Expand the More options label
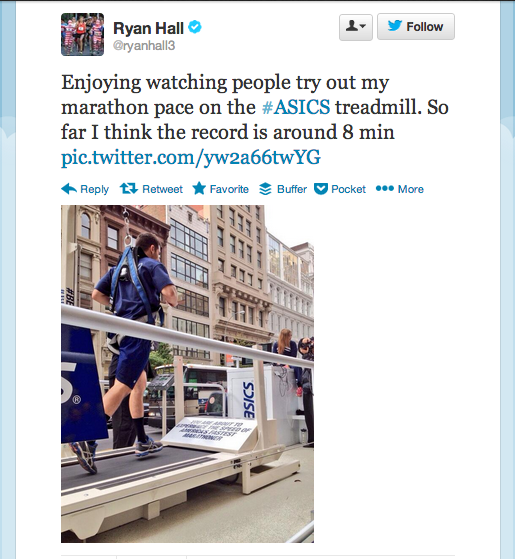The width and height of the screenshot is (515, 559). pos(411,189)
